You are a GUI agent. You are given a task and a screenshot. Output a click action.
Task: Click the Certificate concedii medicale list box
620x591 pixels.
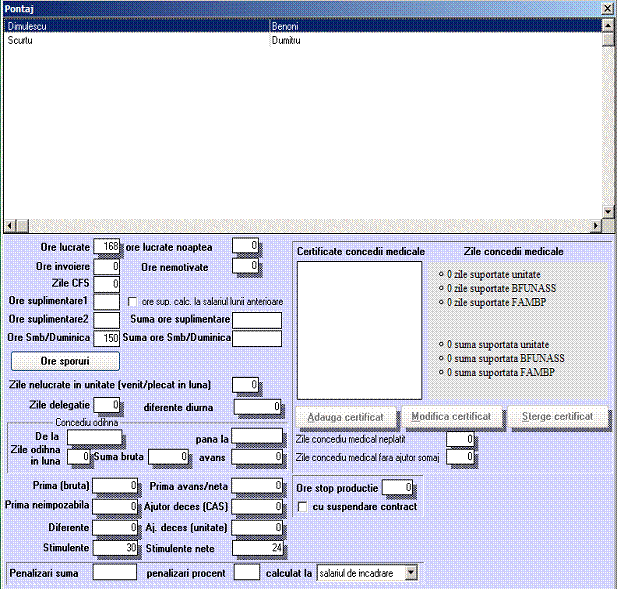(x=359, y=330)
